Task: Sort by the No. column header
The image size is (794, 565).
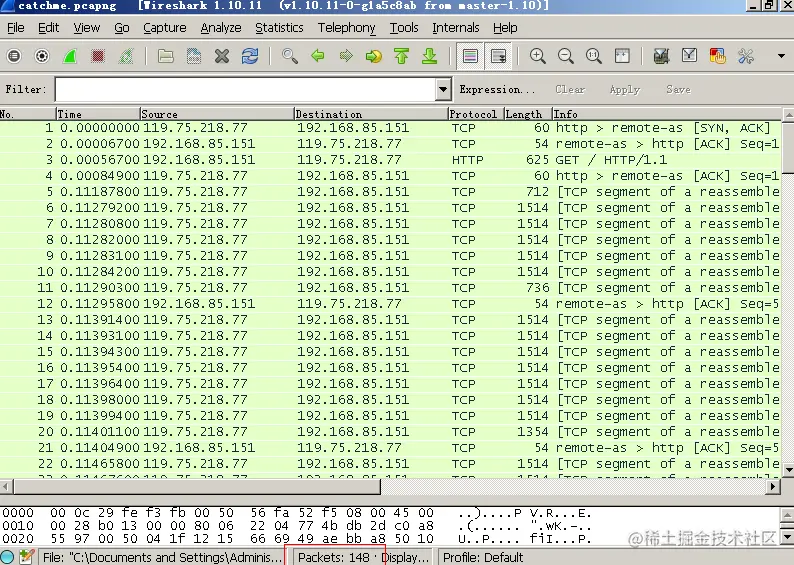Action: click(27, 114)
